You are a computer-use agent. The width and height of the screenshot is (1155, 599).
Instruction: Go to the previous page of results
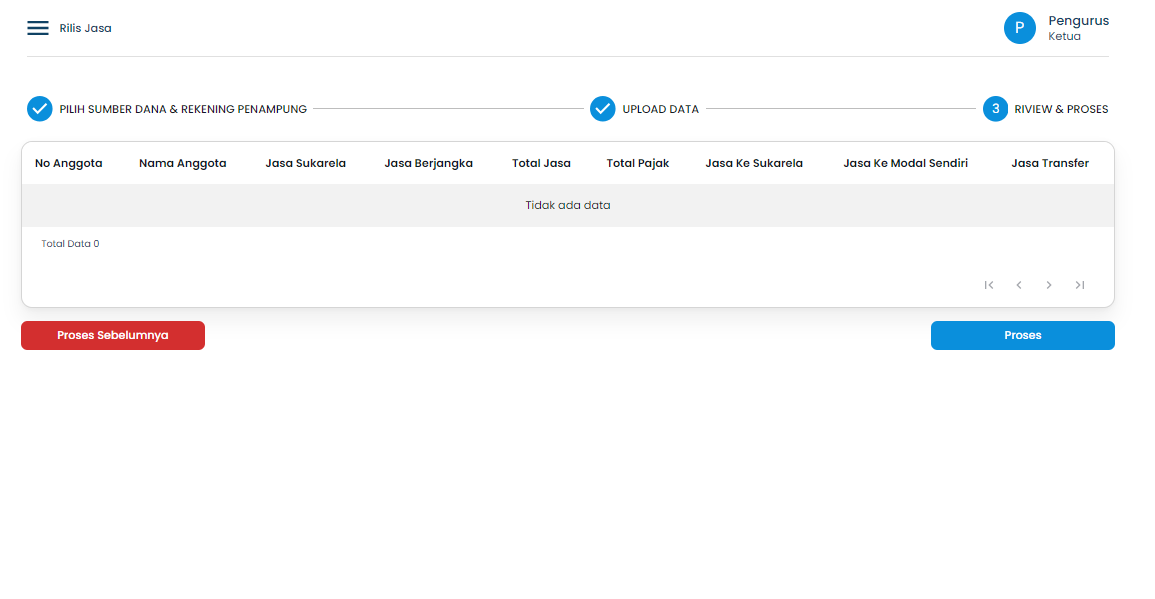1019,285
